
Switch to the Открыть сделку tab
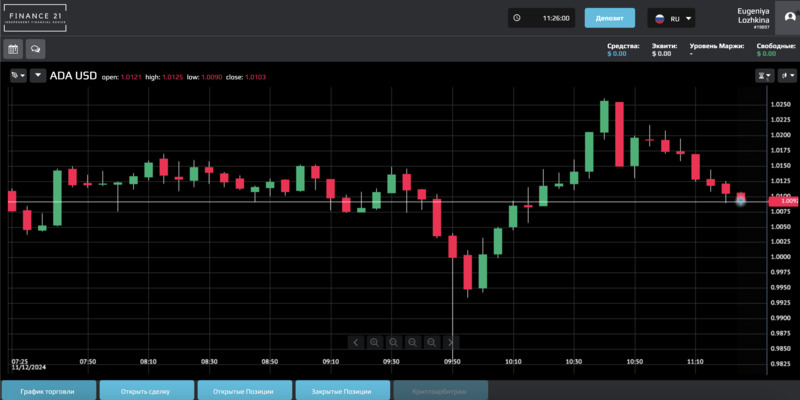145,391
